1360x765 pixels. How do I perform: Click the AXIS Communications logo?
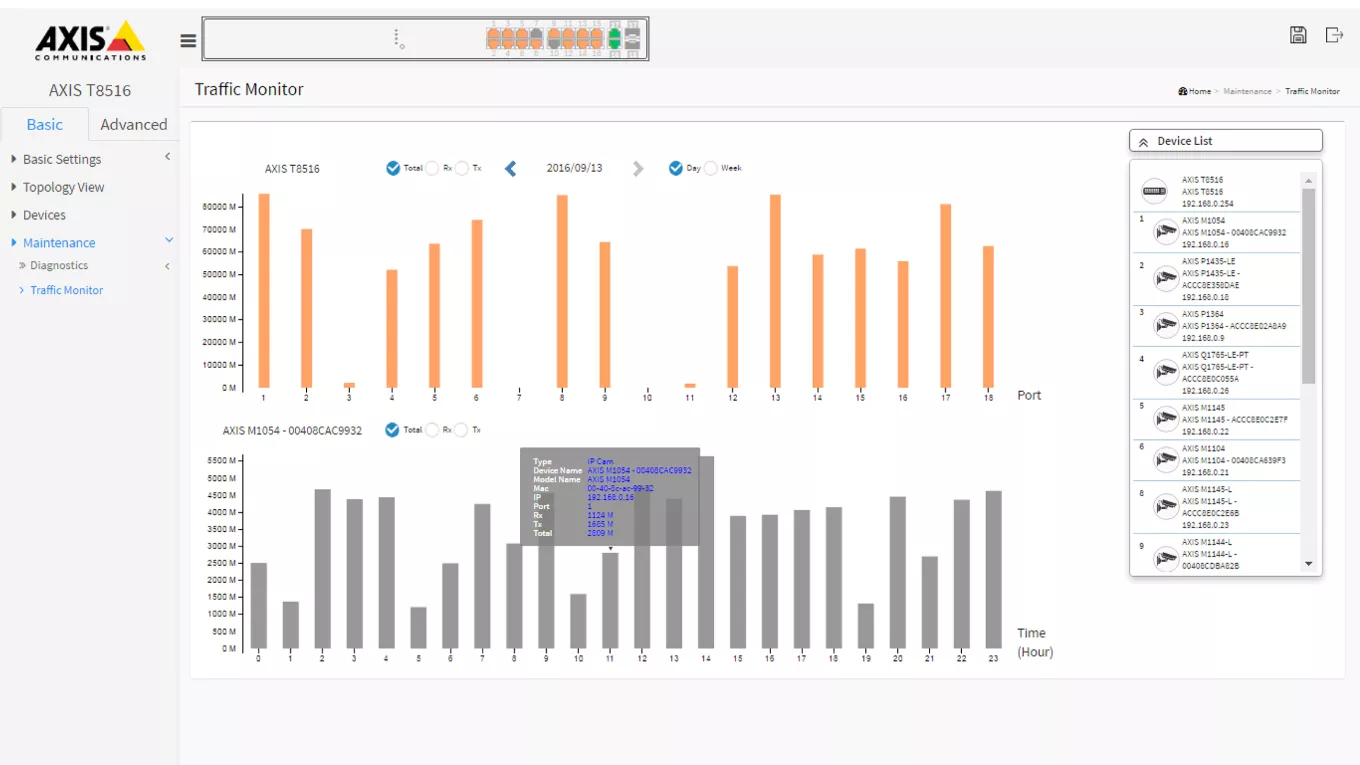coord(90,41)
